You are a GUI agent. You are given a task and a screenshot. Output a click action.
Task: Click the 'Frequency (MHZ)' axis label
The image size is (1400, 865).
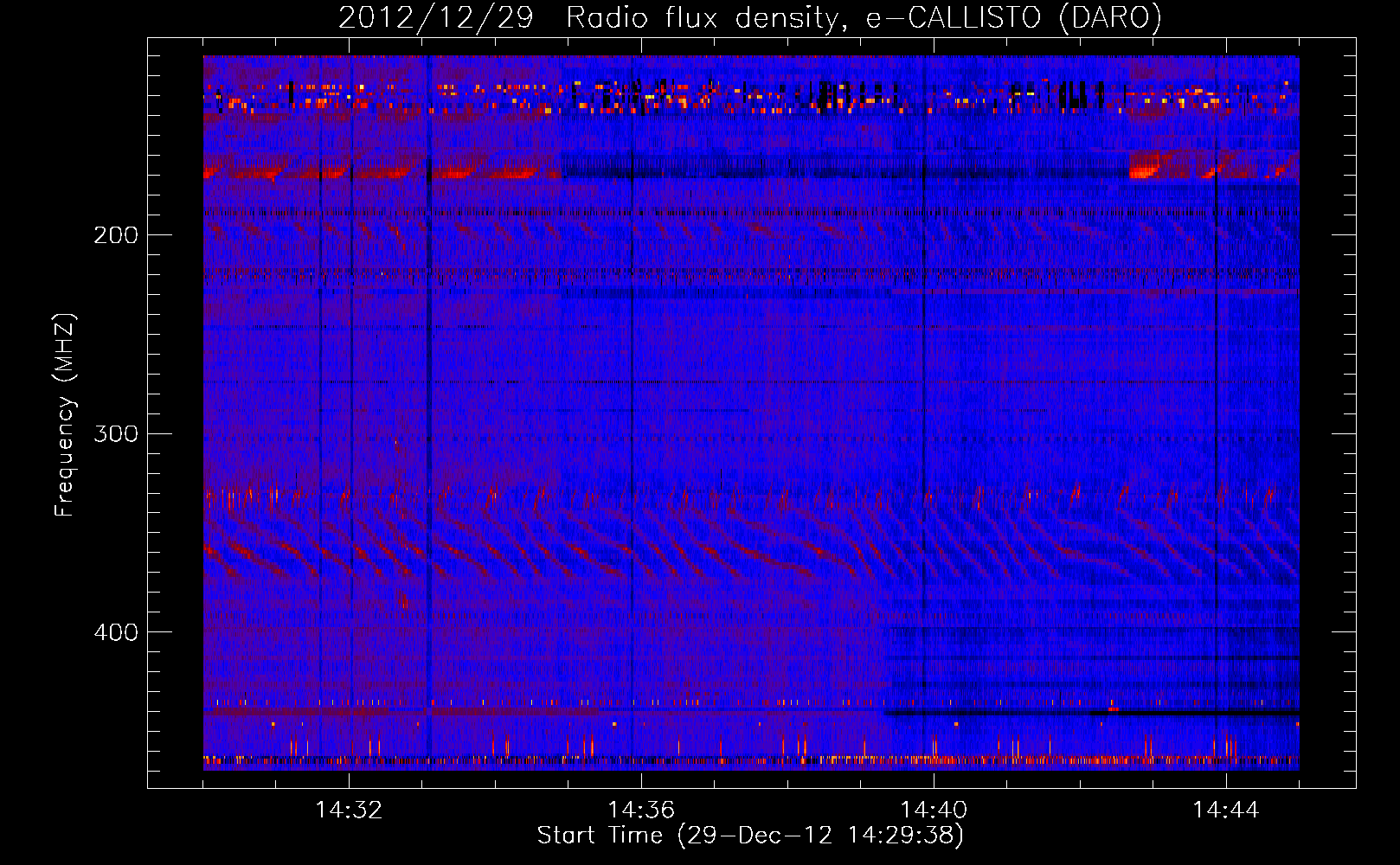pos(65,414)
